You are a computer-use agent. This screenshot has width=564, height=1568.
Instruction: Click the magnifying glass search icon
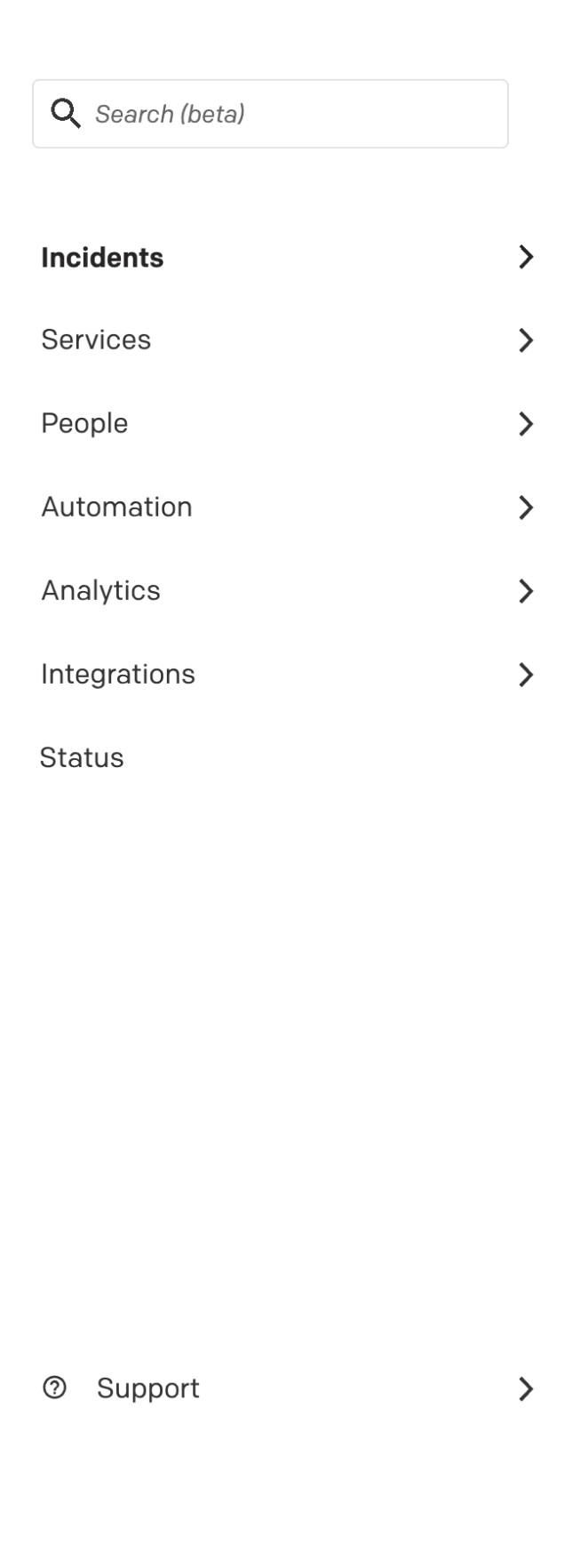pos(66,114)
